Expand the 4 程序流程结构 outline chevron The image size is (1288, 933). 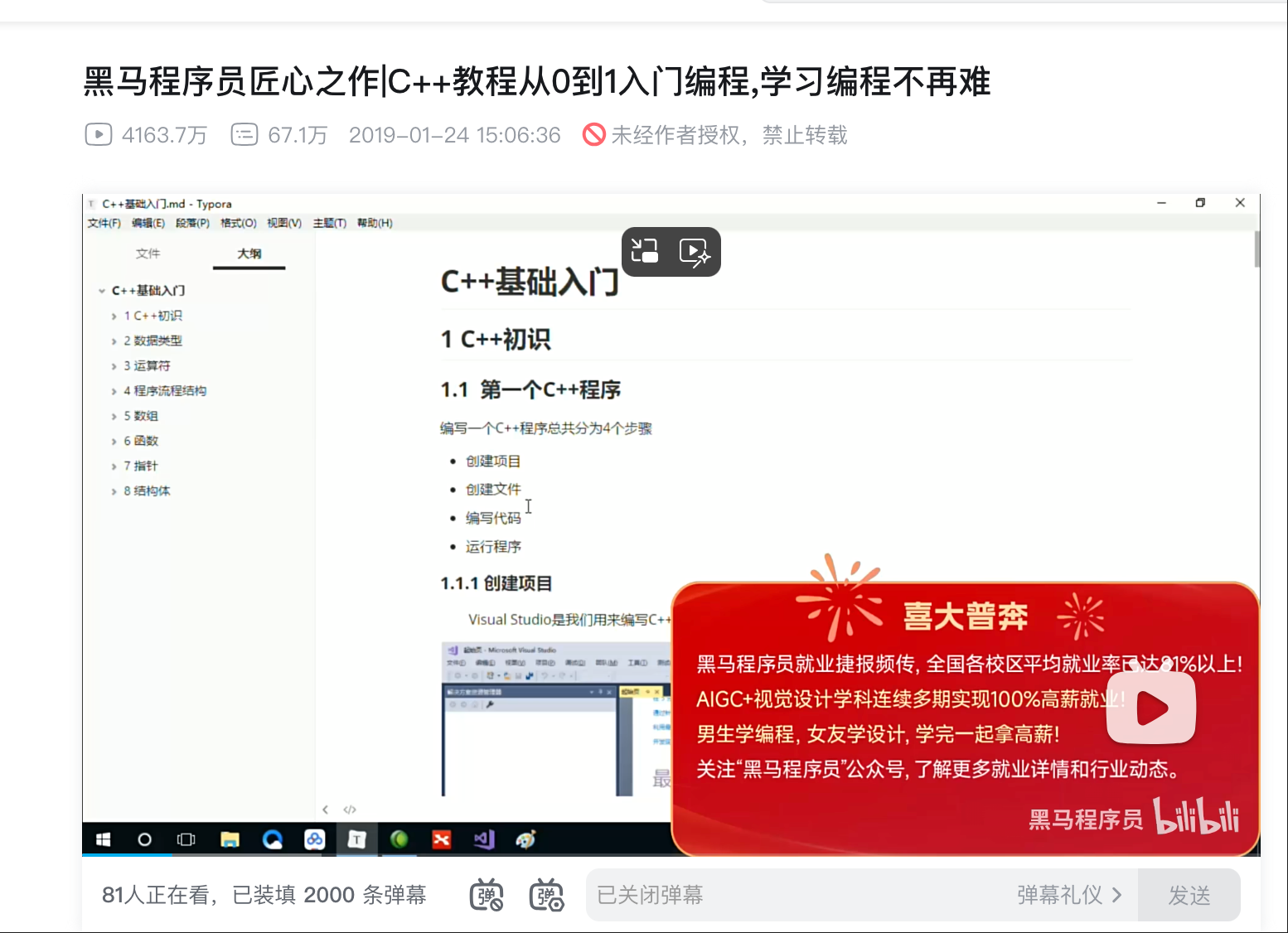[114, 391]
